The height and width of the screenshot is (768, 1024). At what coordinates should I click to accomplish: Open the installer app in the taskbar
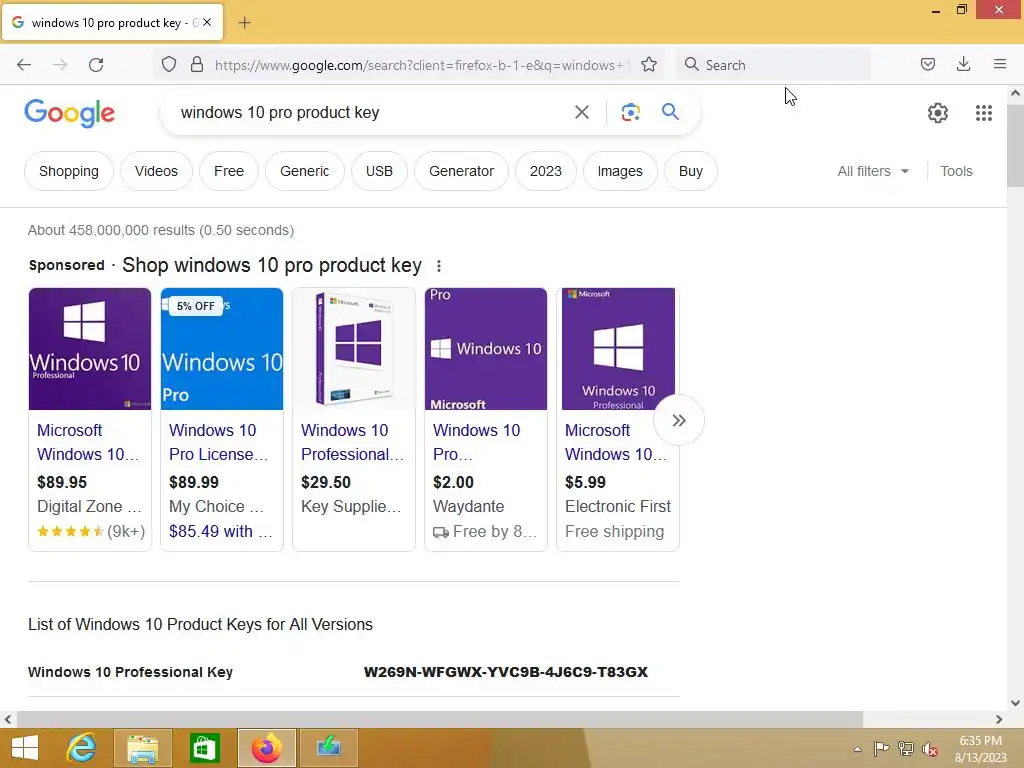[x=328, y=748]
